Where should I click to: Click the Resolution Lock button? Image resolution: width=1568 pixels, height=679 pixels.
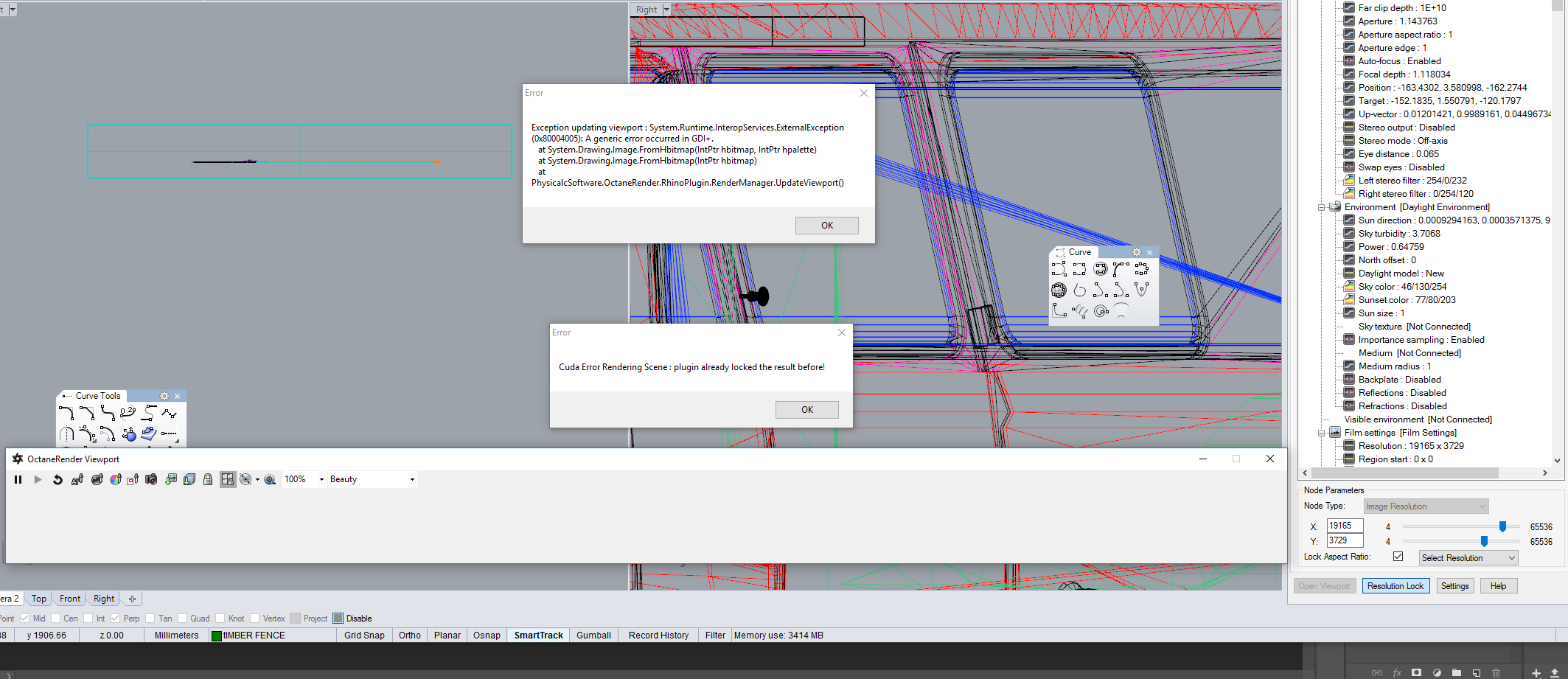(1395, 586)
